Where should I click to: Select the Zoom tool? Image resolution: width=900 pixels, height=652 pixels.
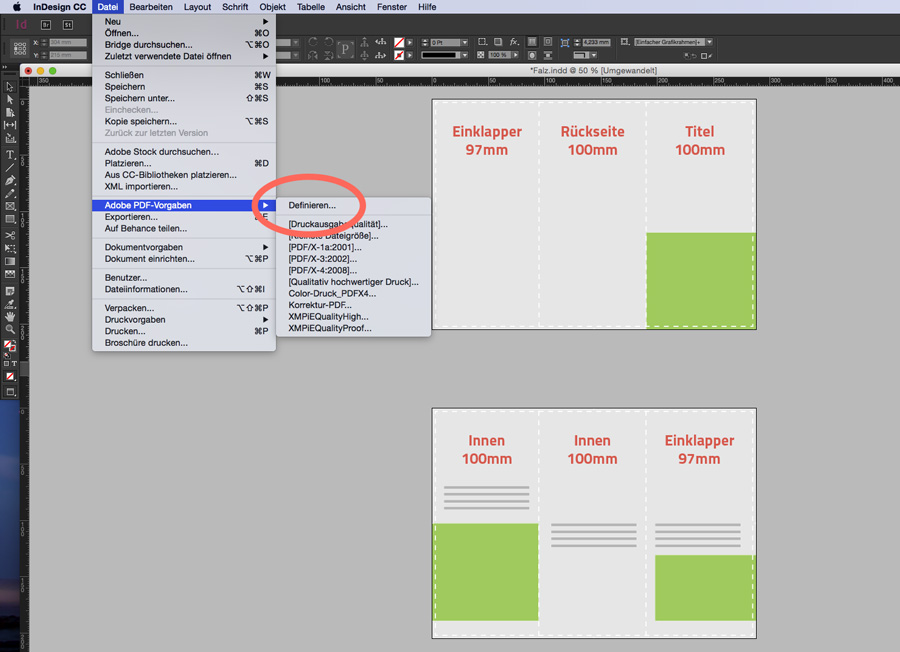tap(10, 329)
